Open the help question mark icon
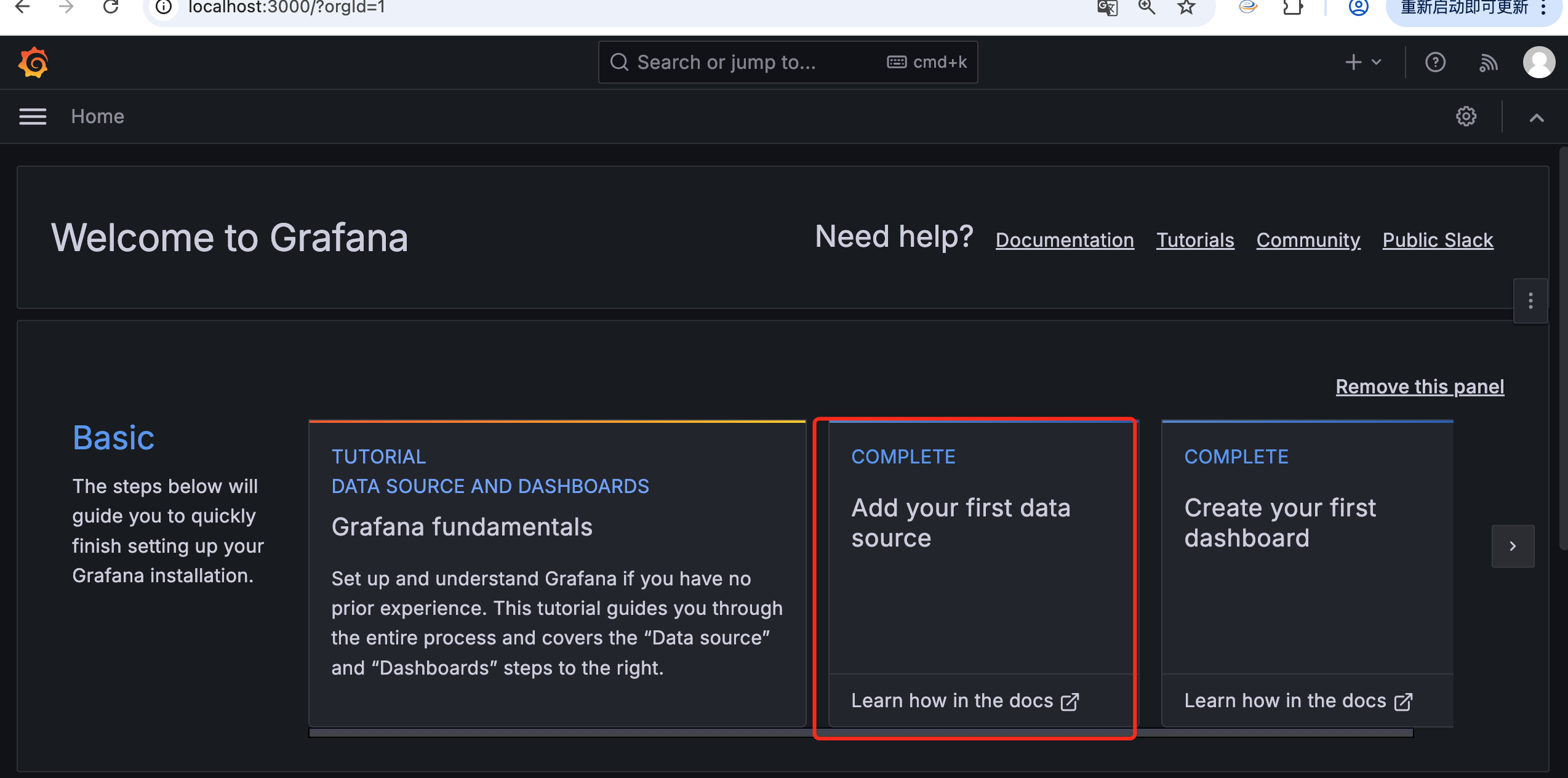Image resolution: width=1568 pixels, height=778 pixels. point(1435,62)
